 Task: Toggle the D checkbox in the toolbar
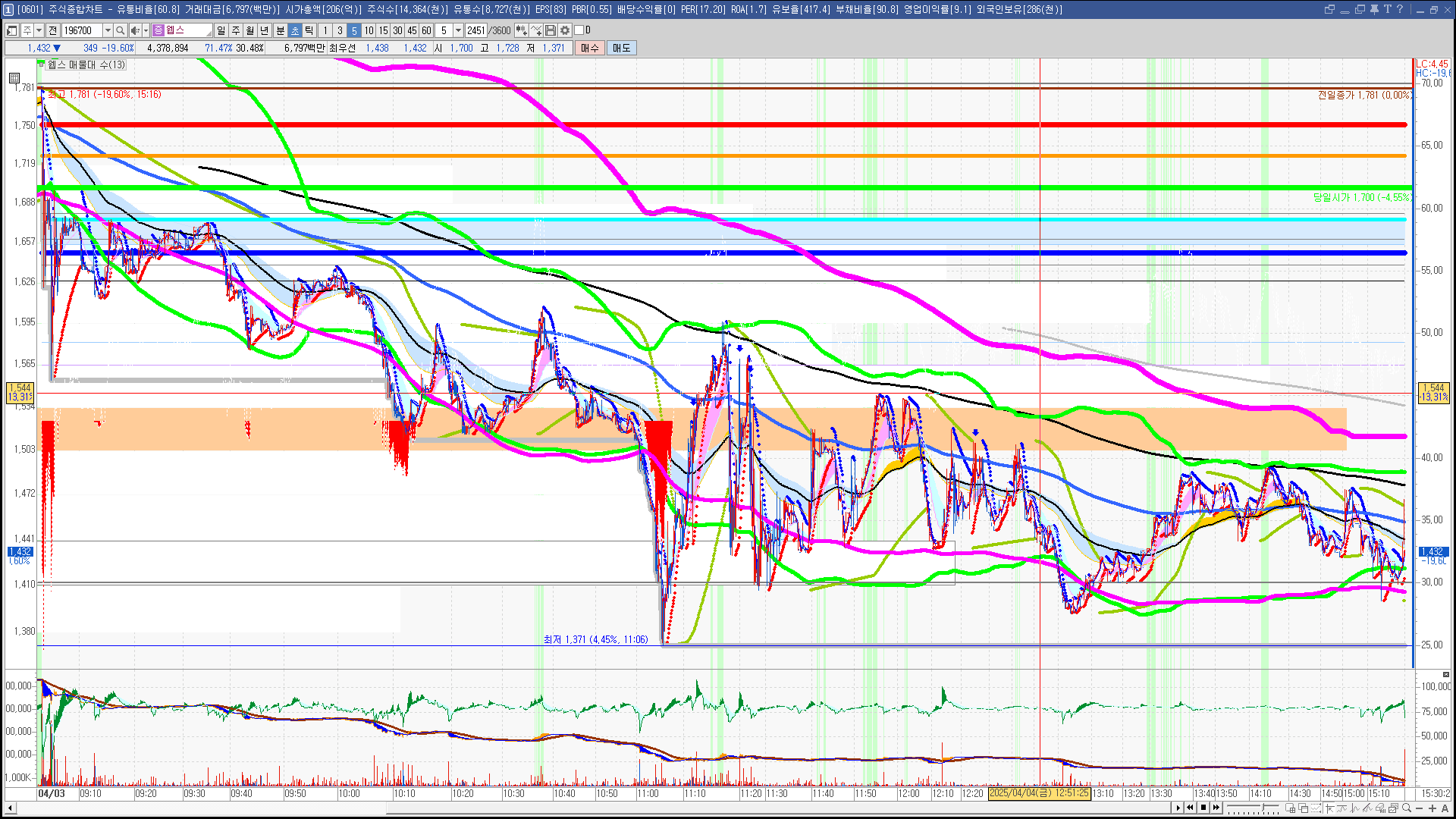(x=579, y=30)
